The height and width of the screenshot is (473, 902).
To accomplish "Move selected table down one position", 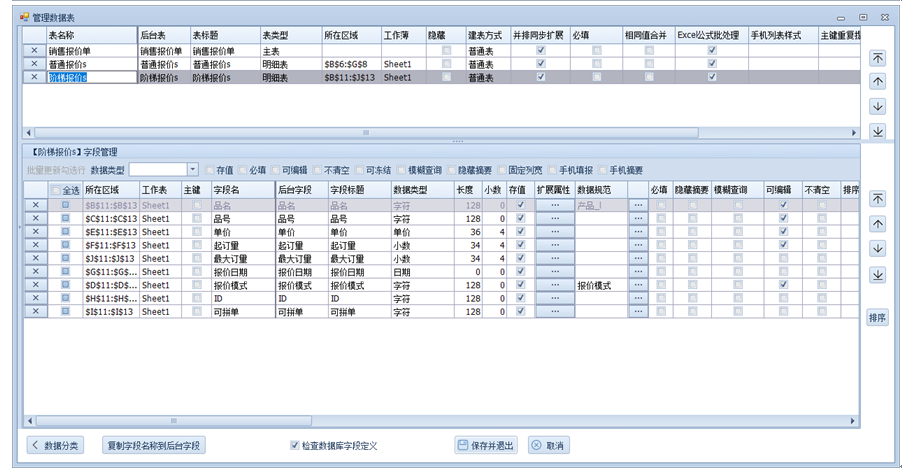I will (877, 107).
